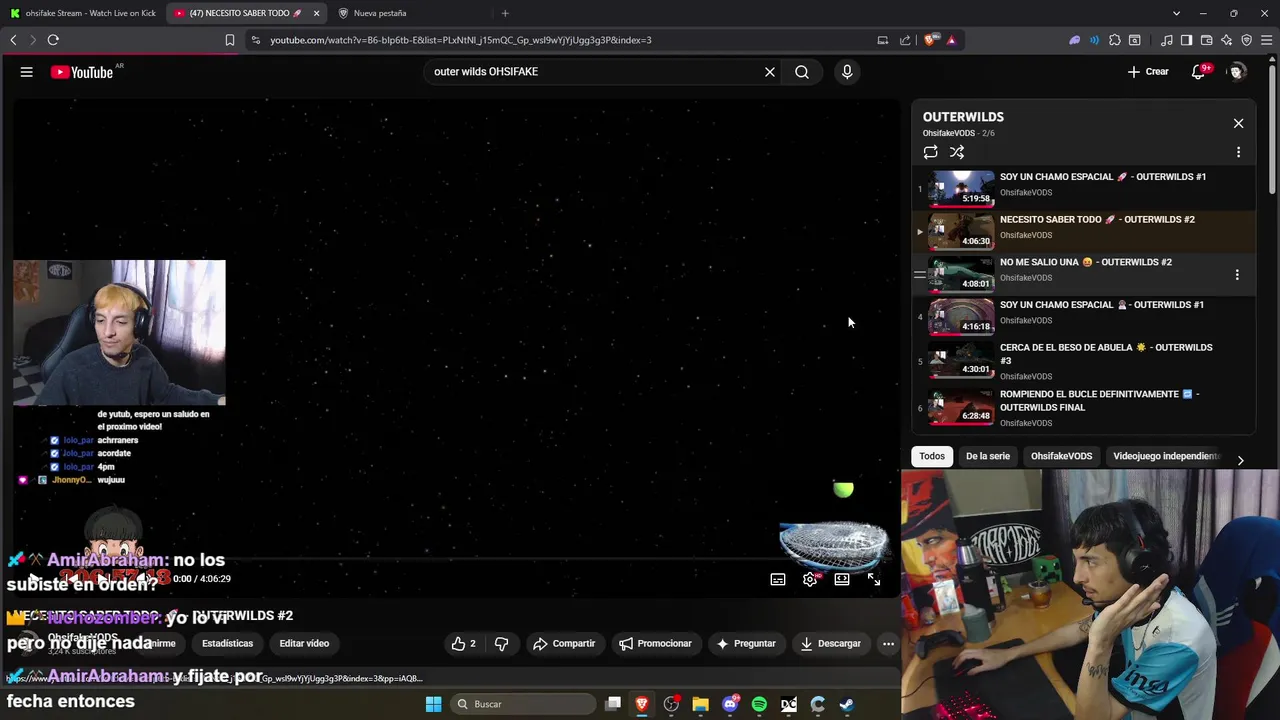Screen dimensions: 1280x720
Task: View site information icon in address bar
Action: tap(256, 40)
